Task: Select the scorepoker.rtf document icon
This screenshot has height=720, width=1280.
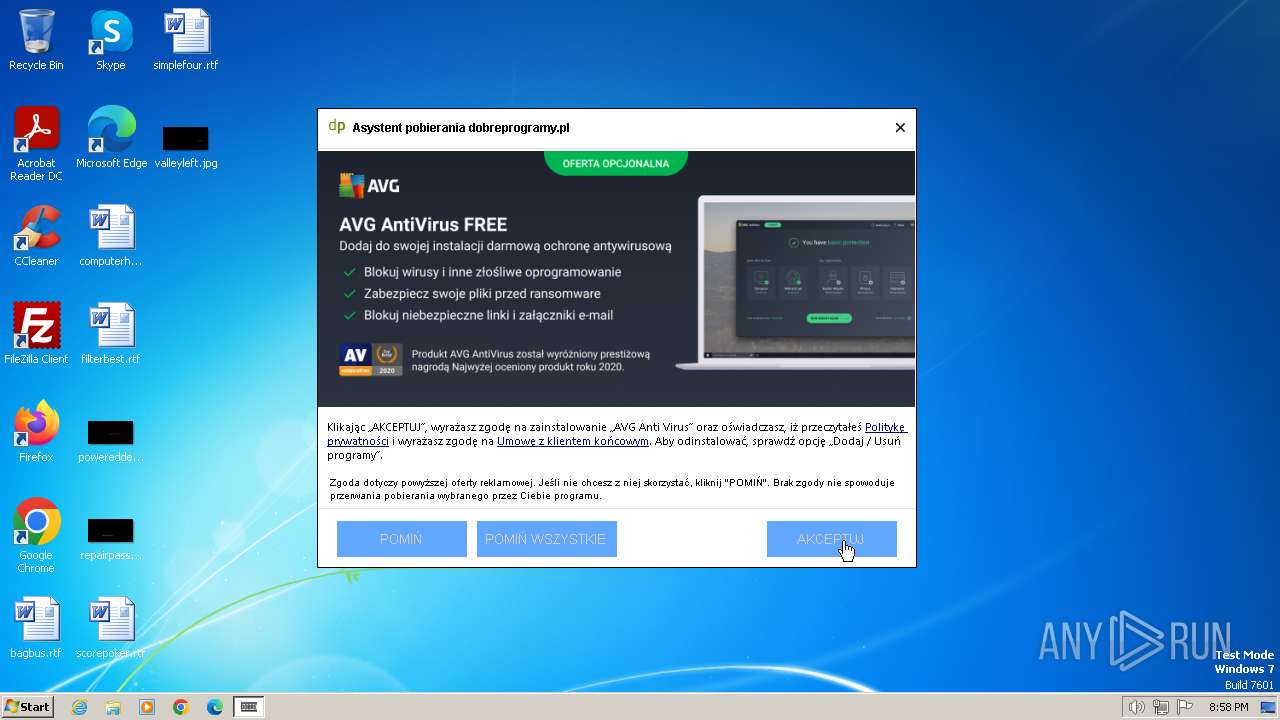Action: coord(111,628)
